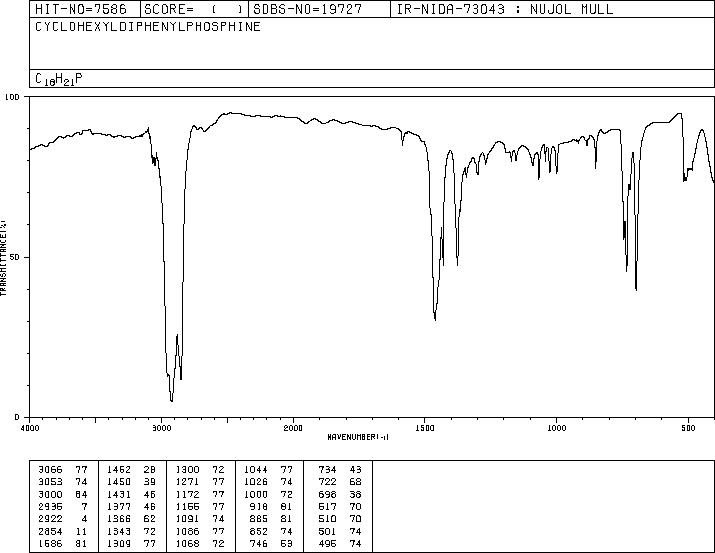715x553 pixels.
Task: Select the CYCLOHEXYLDIPHENYLPHOSPHINE compound name
Action: pos(148,27)
